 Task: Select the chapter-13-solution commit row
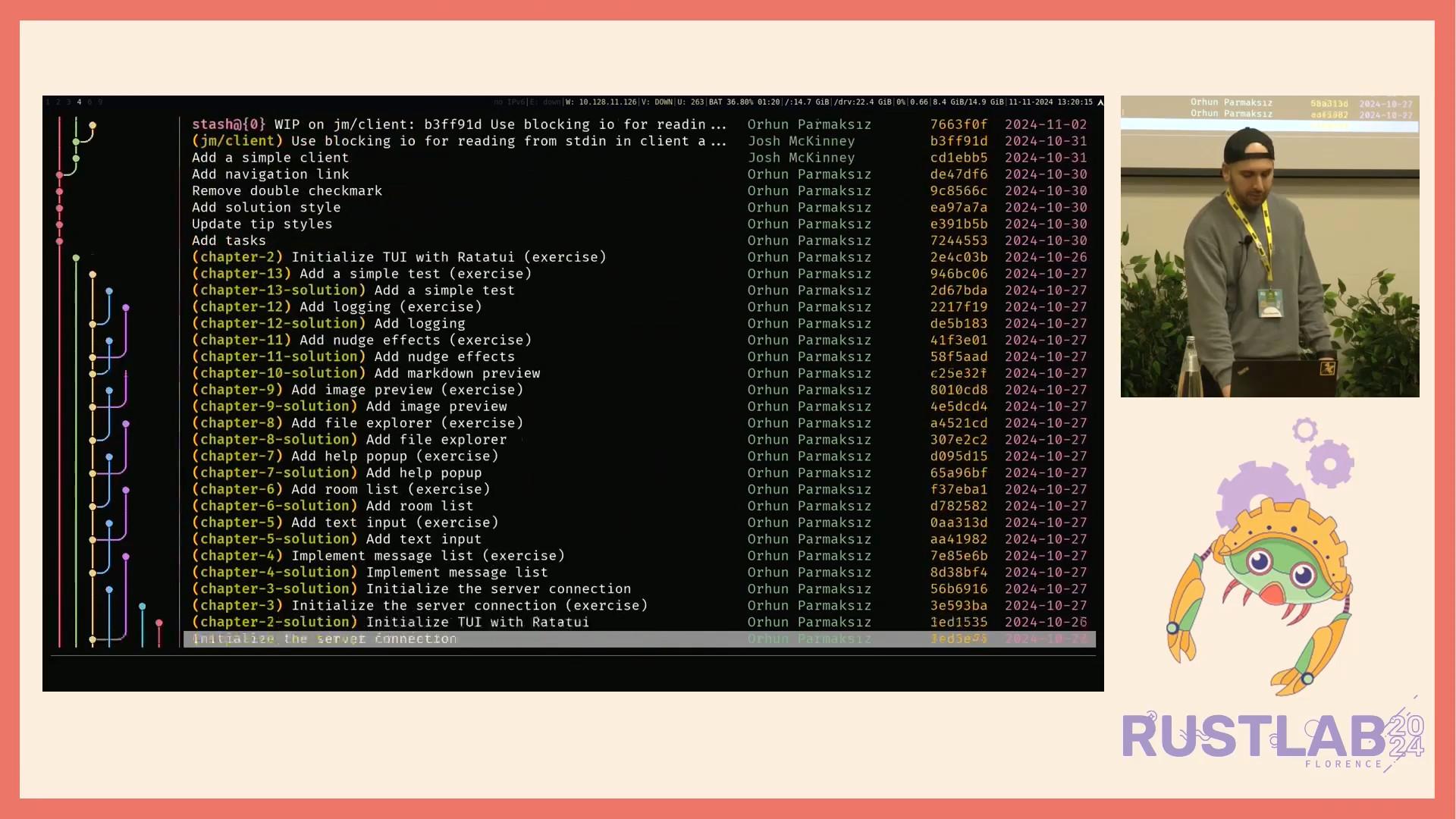click(639, 290)
